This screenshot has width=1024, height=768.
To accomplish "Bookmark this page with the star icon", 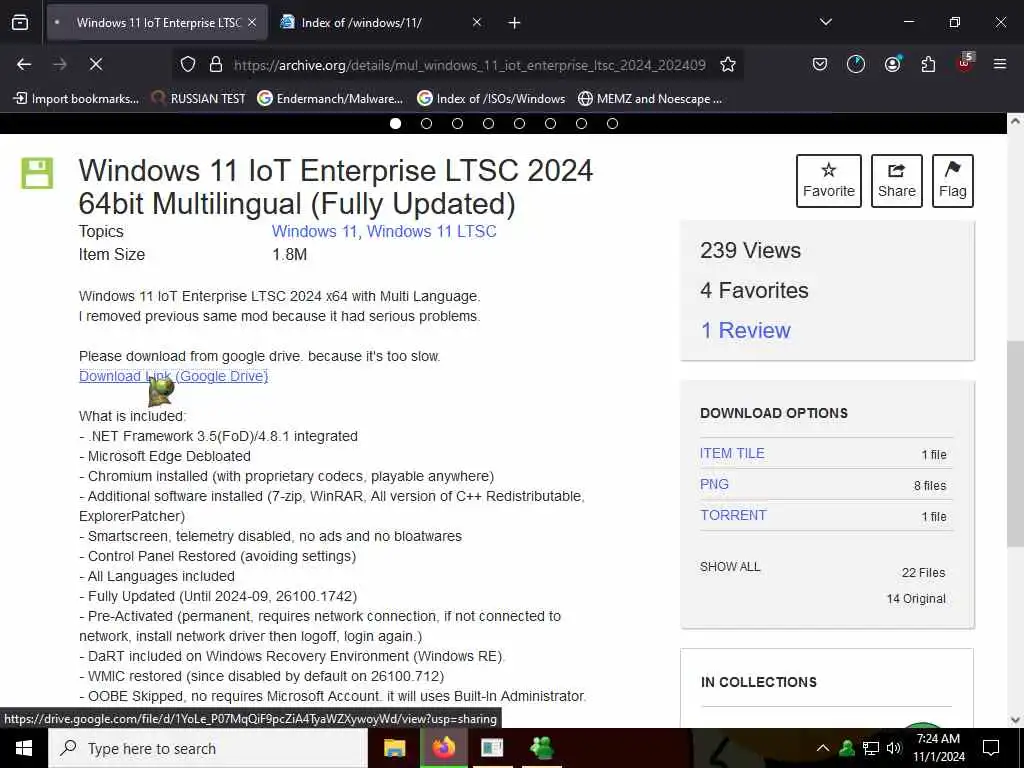I will pyautogui.click(x=728, y=64).
